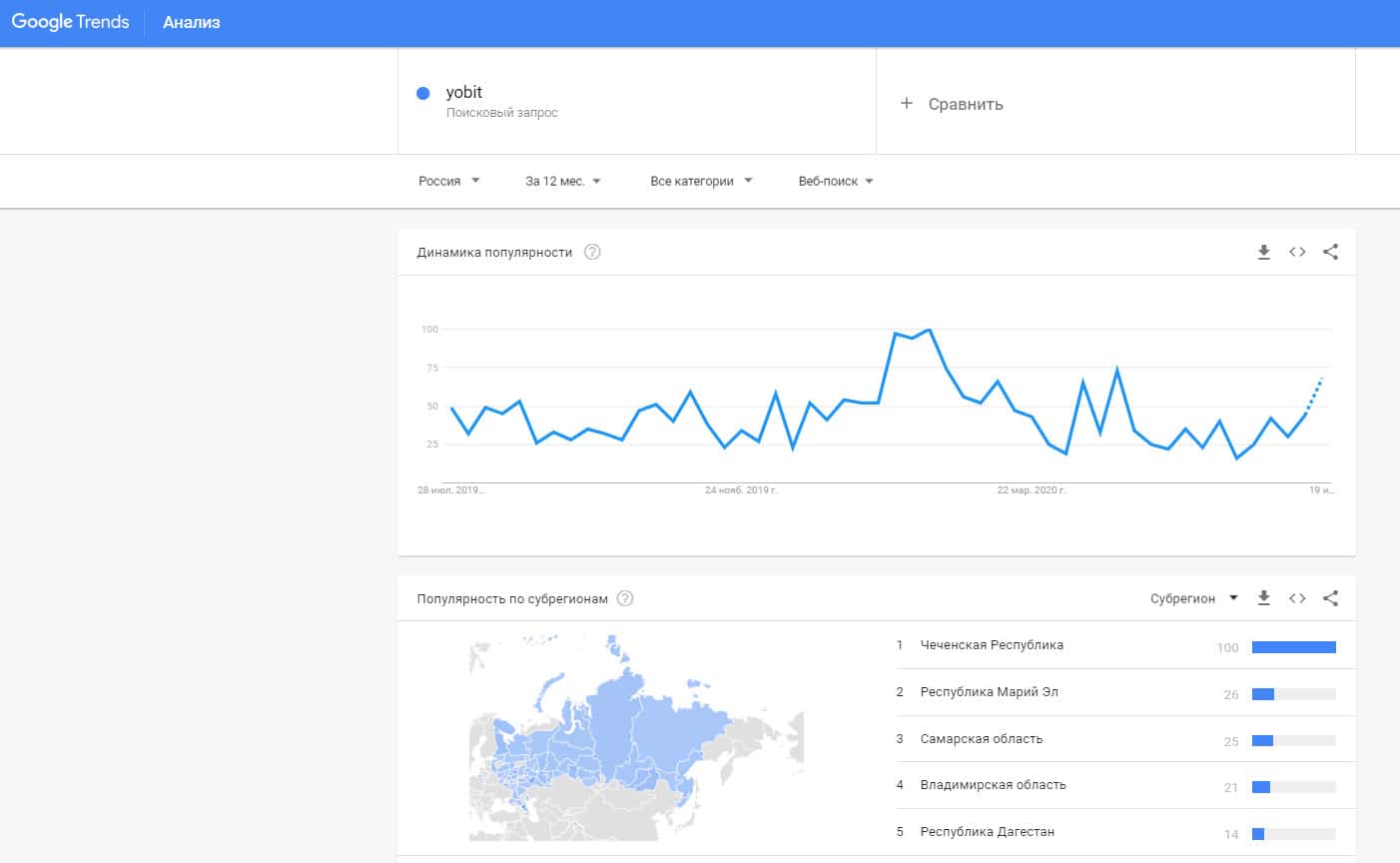
Task: Click embed icon for subregion panel
Action: [x=1297, y=598]
